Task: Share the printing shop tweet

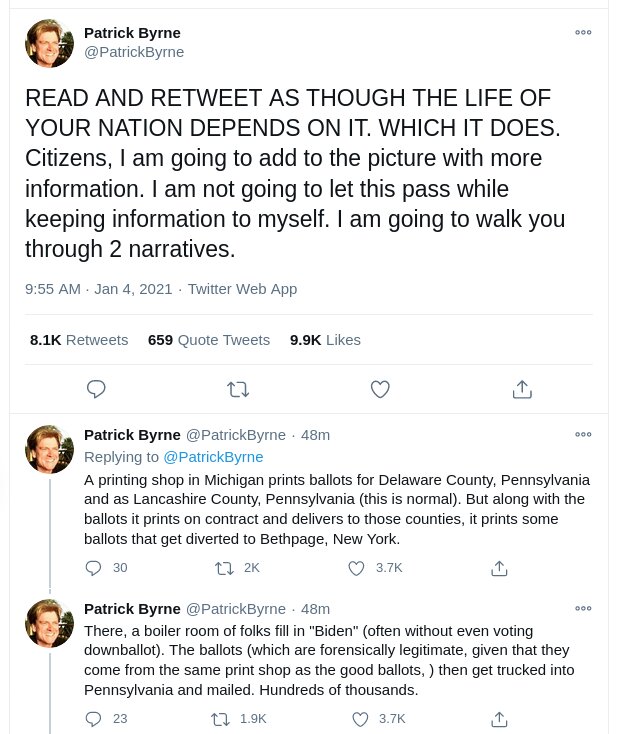Action: (498, 568)
